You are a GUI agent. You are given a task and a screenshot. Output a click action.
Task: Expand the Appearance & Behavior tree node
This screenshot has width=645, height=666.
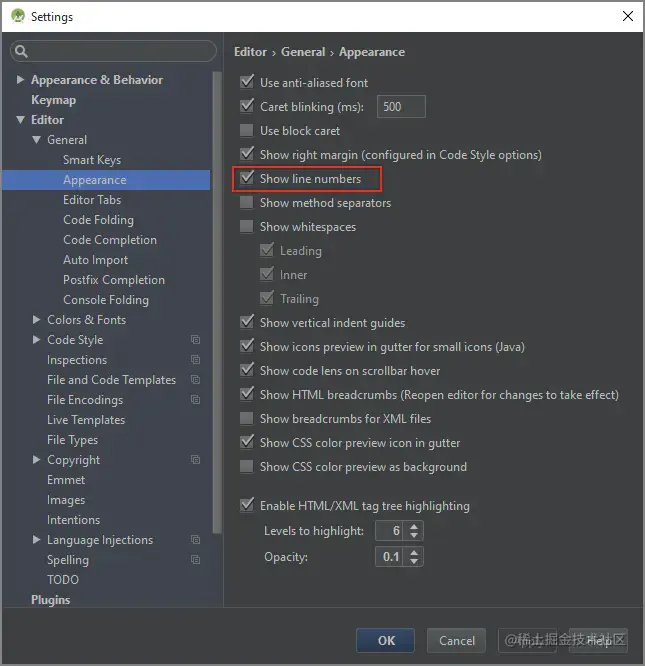pyautogui.click(x=21, y=80)
